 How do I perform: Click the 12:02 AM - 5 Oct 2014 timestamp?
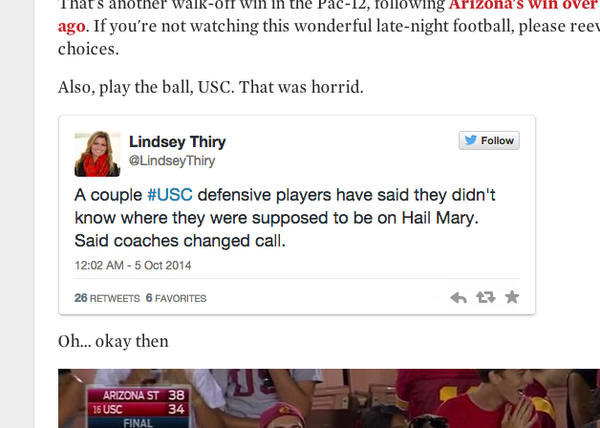pos(133,266)
